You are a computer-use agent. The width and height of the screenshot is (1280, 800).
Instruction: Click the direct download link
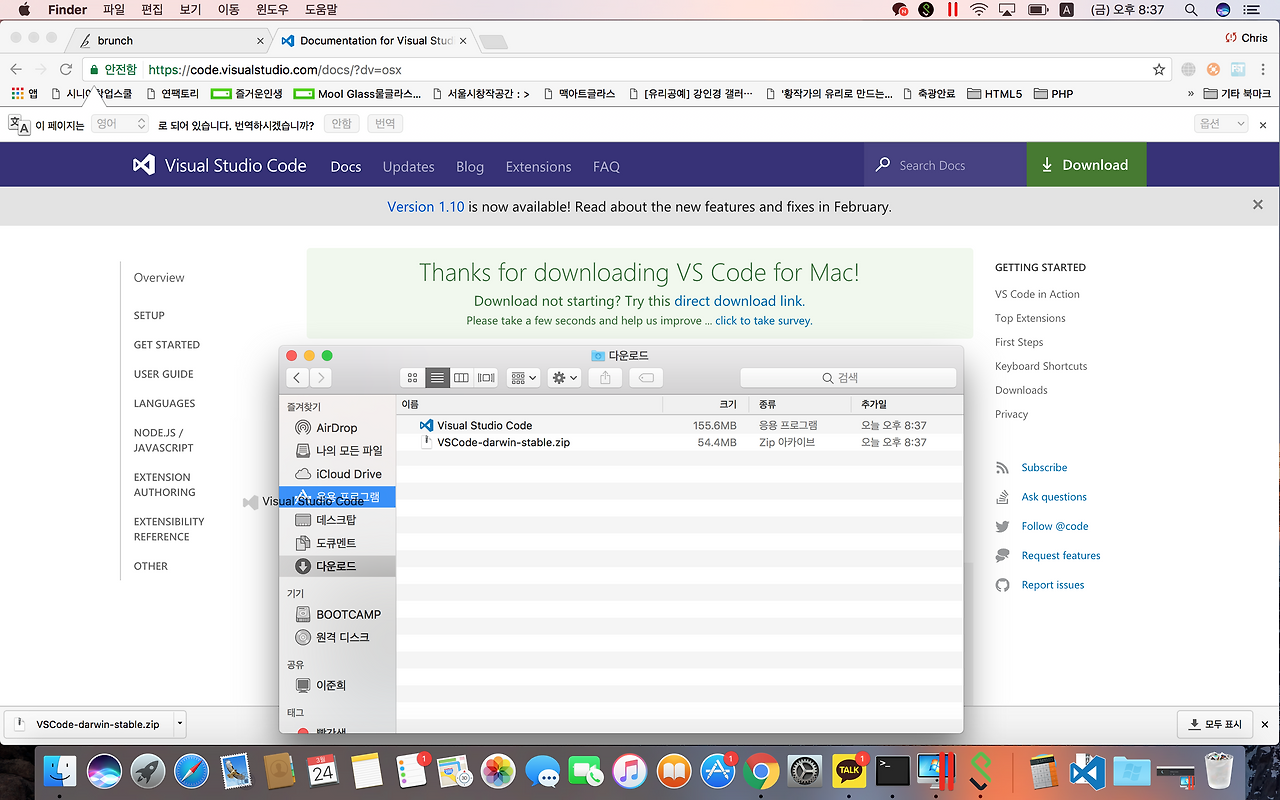click(x=738, y=300)
